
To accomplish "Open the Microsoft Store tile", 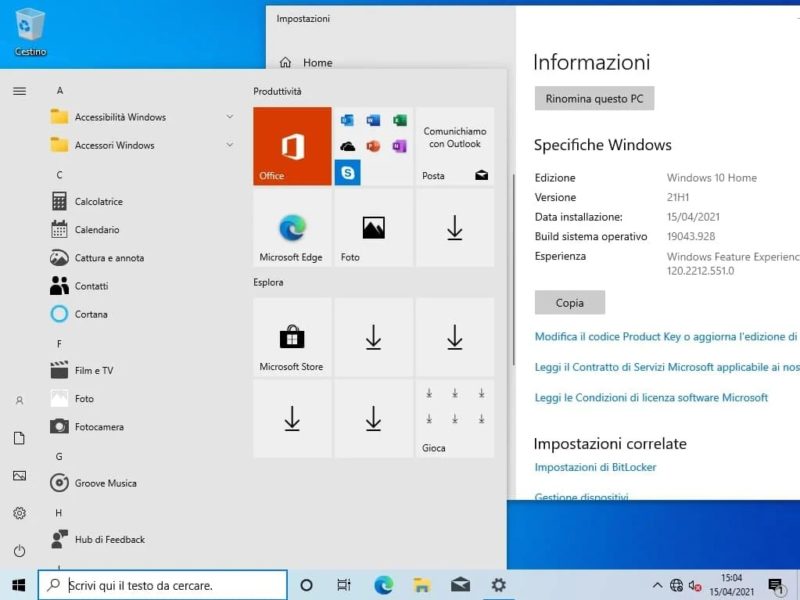I will 292,337.
